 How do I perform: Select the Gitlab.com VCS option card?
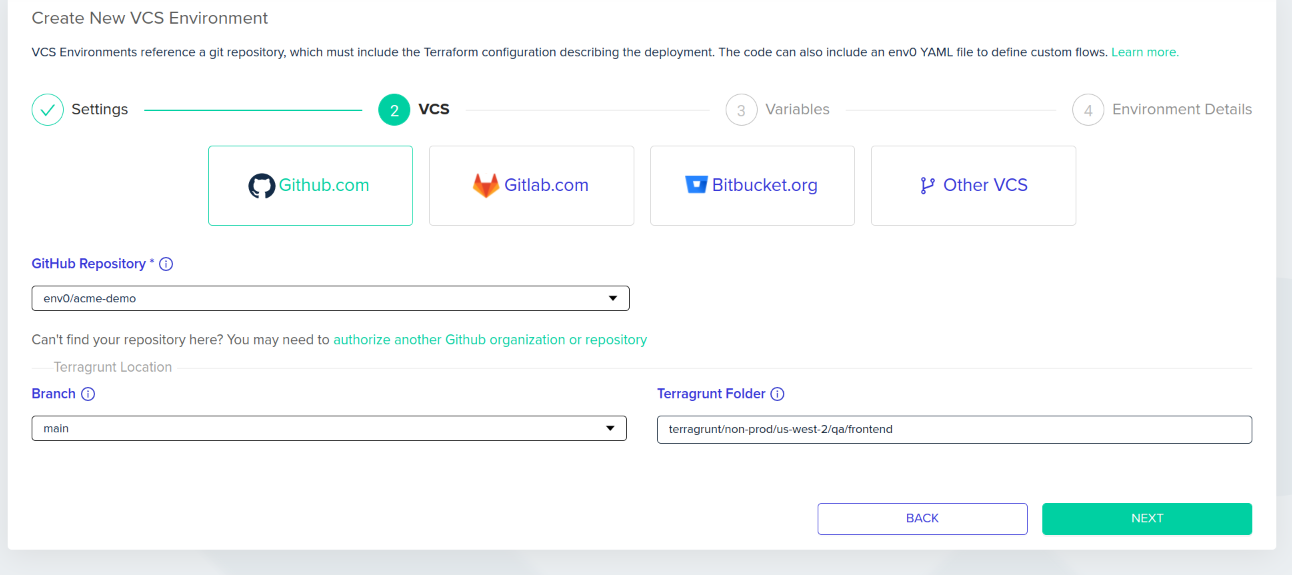(x=531, y=186)
